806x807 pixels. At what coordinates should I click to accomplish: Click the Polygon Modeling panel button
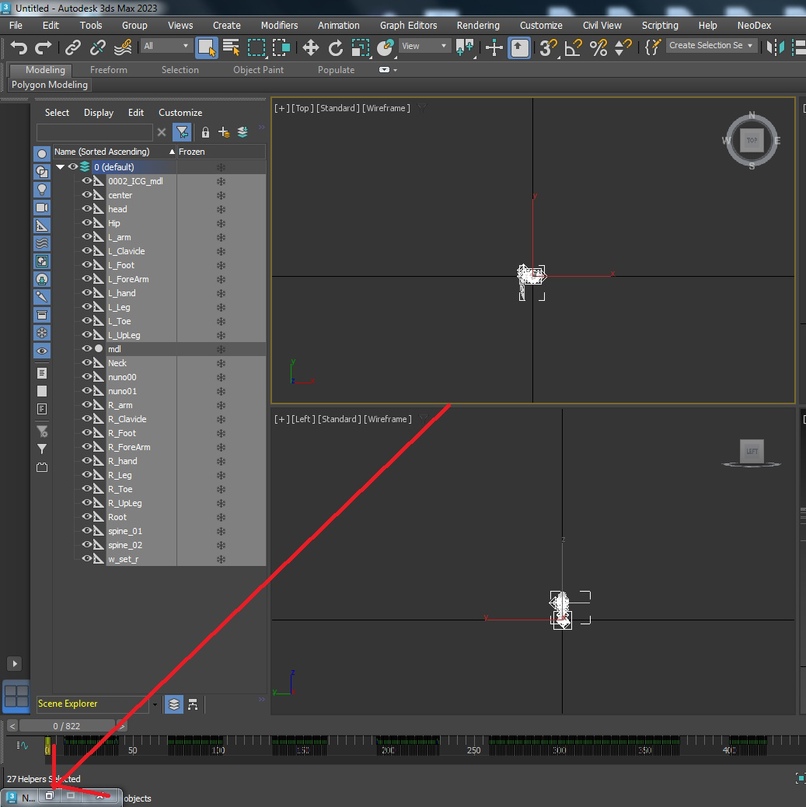click(50, 85)
